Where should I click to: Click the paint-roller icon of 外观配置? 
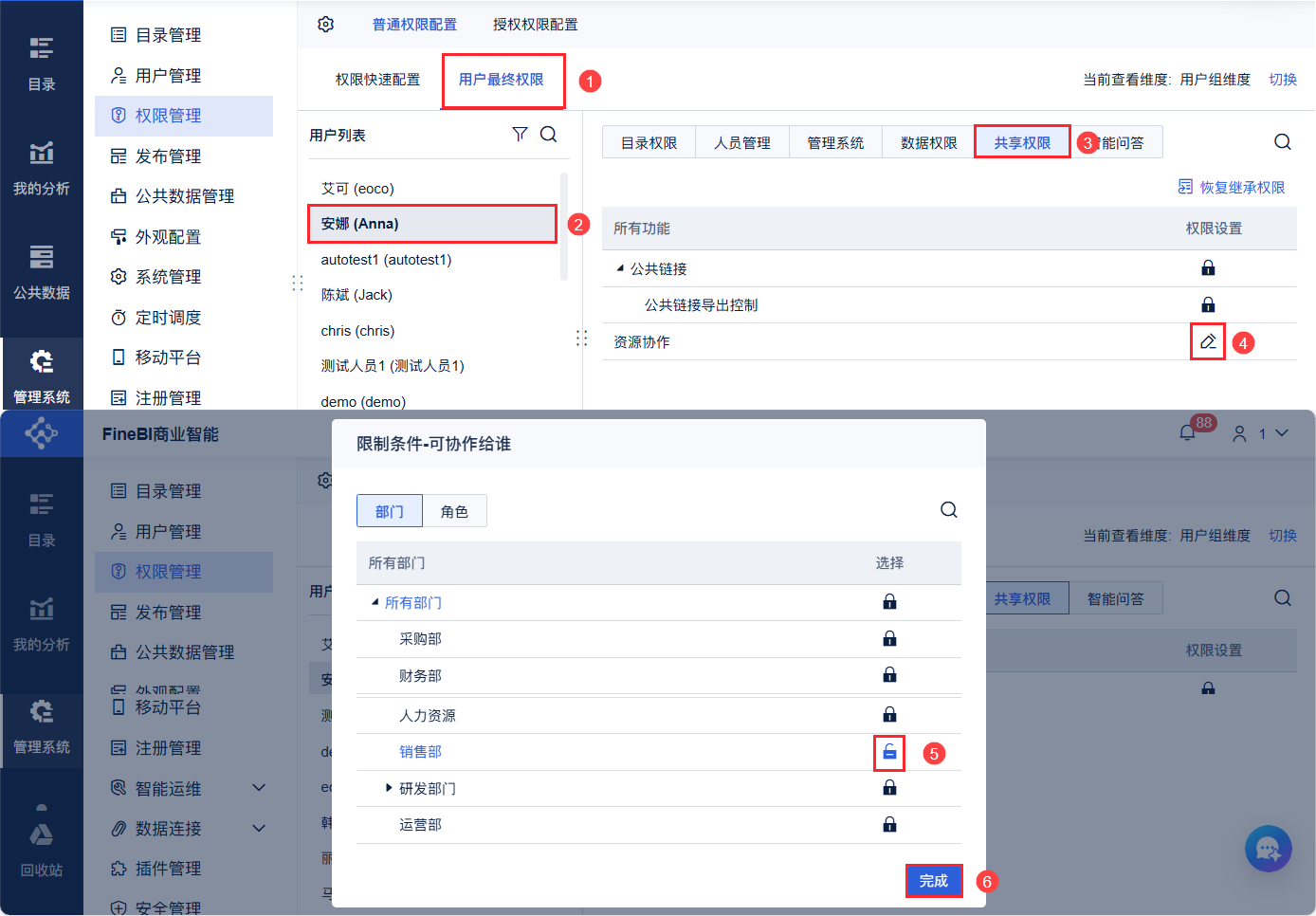click(119, 236)
